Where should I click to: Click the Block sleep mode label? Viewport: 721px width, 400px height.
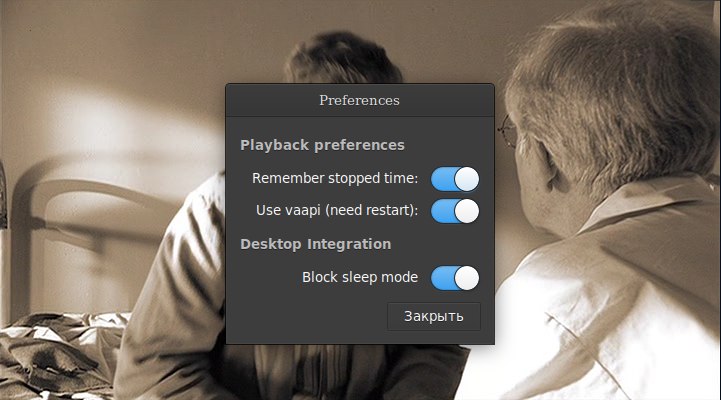click(360, 277)
